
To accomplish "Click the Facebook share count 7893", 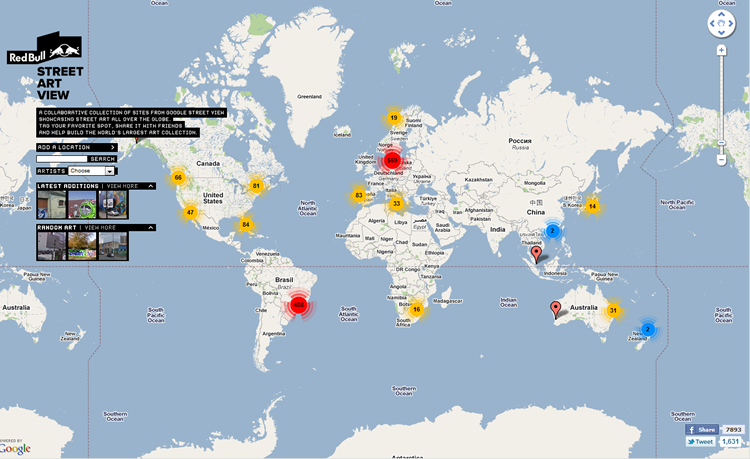I will tap(733, 429).
